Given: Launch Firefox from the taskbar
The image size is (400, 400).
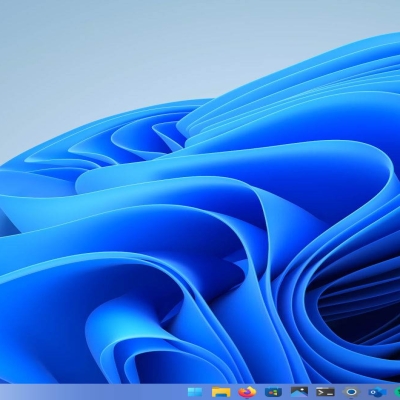Looking at the screenshot, I should tap(247, 392).
